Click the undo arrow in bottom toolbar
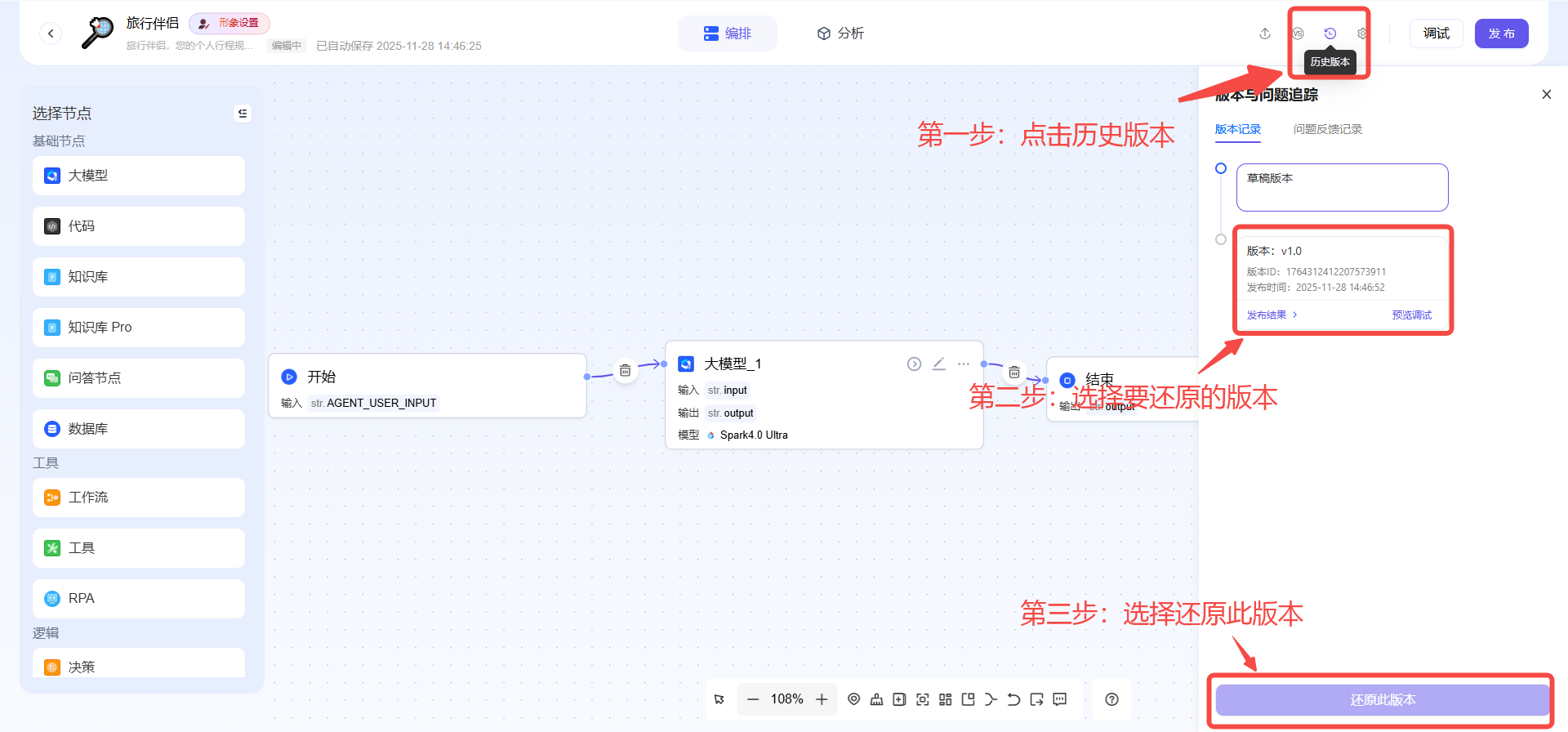 pyautogui.click(x=1013, y=699)
